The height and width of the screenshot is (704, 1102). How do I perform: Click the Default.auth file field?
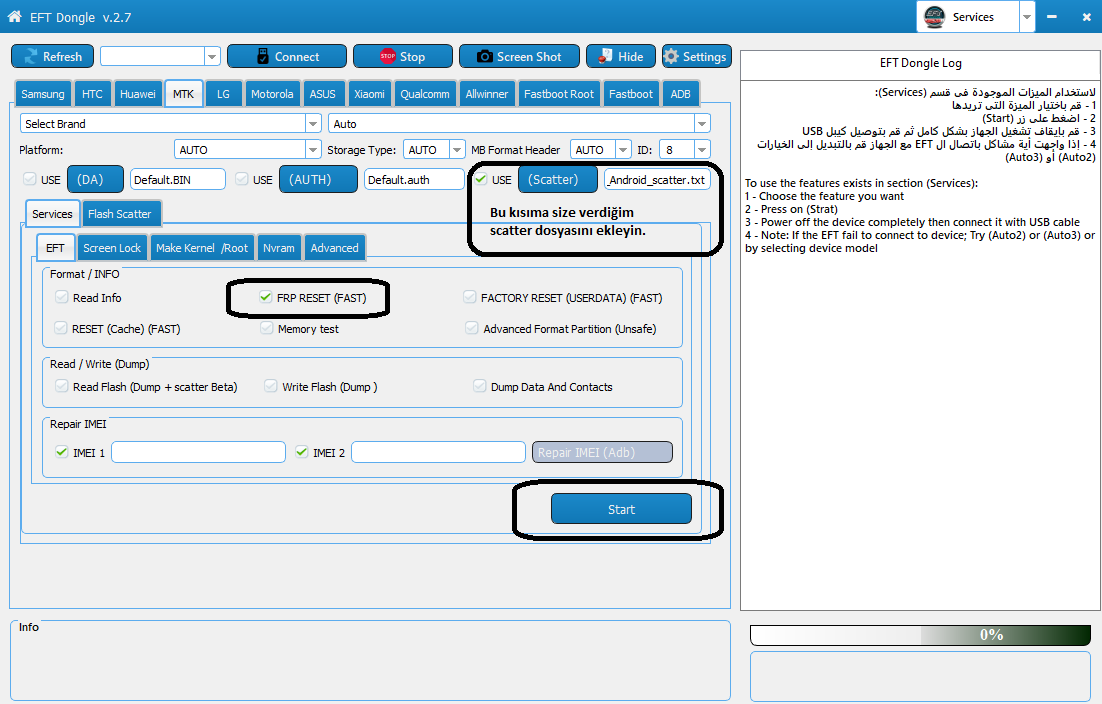click(x=414, y=179)
